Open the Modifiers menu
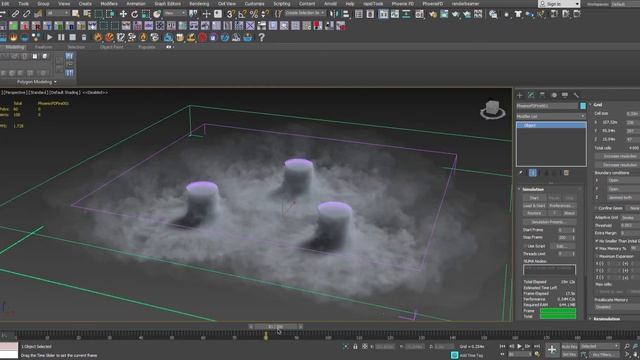The image size is (640, 360). click(109, 4)
